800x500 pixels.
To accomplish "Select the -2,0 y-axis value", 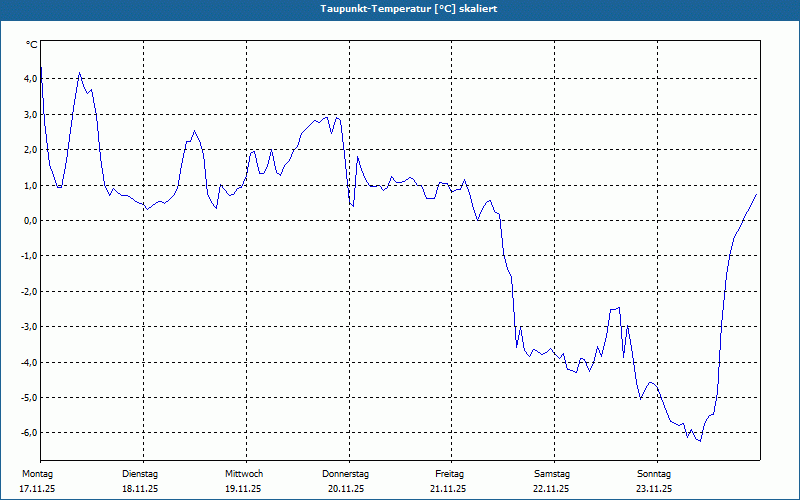I will [29, 291].
